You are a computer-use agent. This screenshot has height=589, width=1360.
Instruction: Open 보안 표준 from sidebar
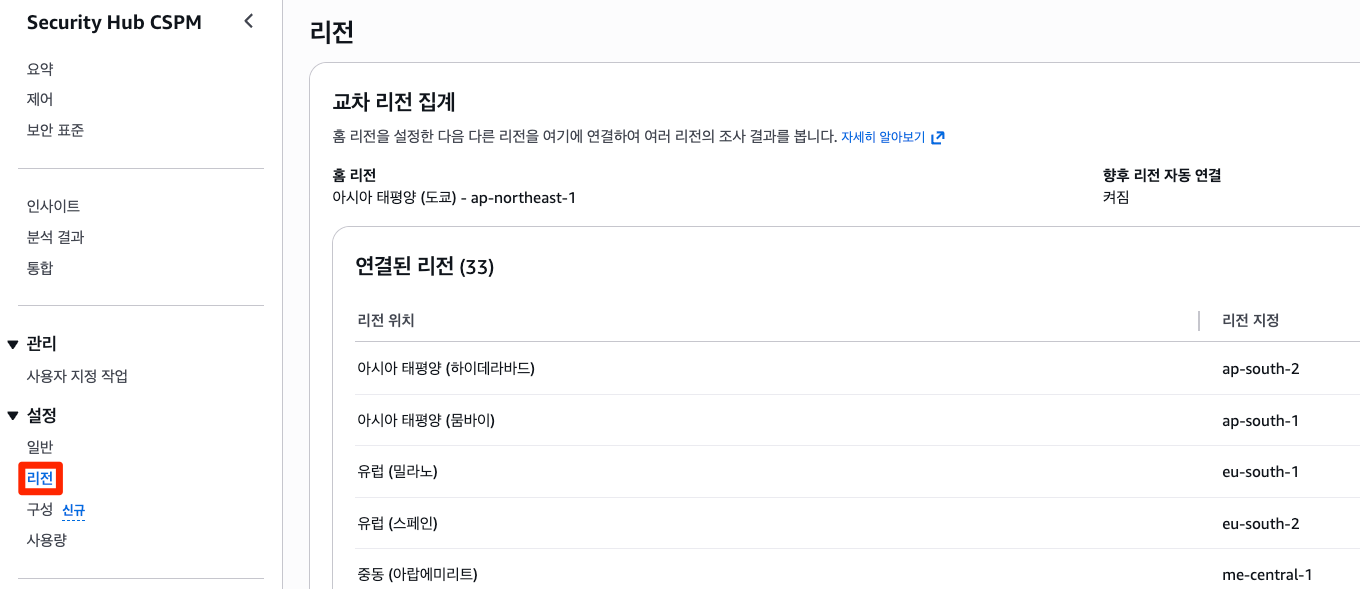pos(55,130)
